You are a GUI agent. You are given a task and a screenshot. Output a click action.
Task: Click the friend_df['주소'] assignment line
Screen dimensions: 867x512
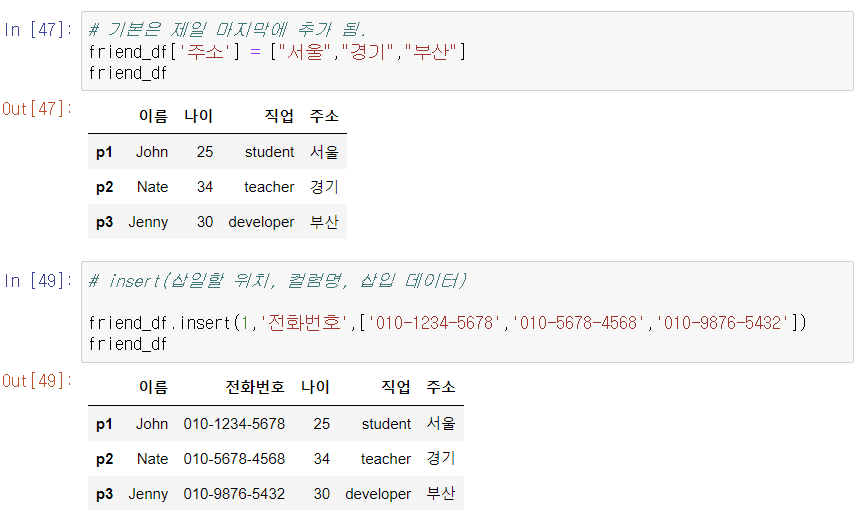[277, 51]
